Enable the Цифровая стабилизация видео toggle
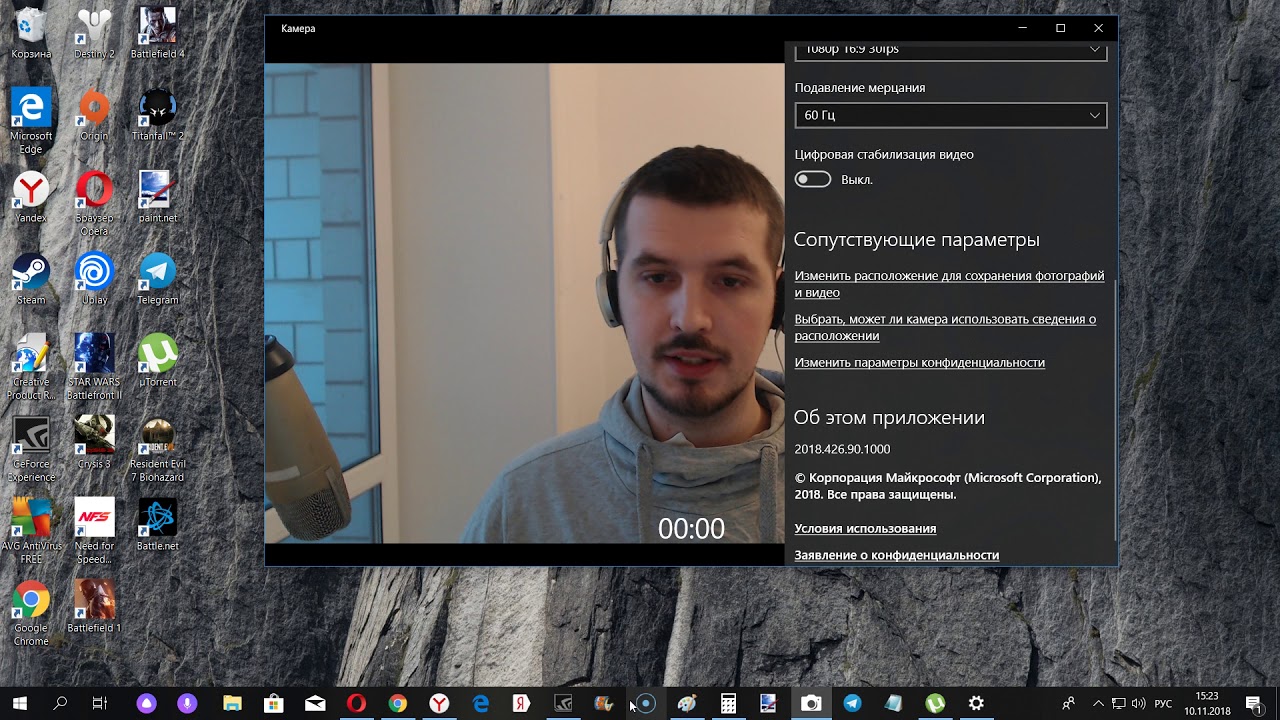This screenshot has height=720, width=1280. [813, 178]
